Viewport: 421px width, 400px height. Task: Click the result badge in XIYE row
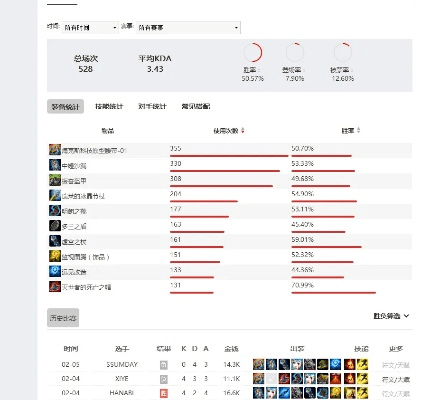(x=164, y=379)
